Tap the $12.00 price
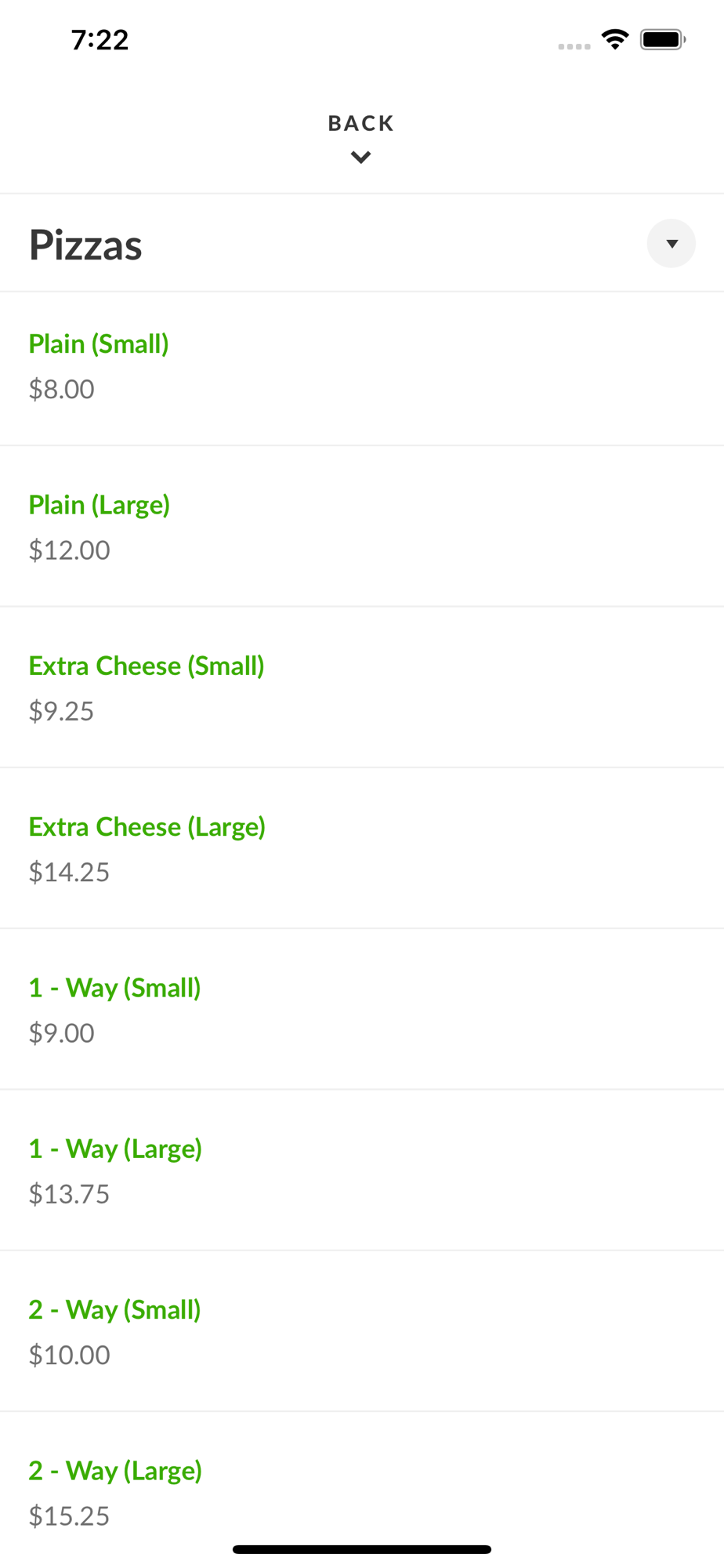 (x=70, y=550)
